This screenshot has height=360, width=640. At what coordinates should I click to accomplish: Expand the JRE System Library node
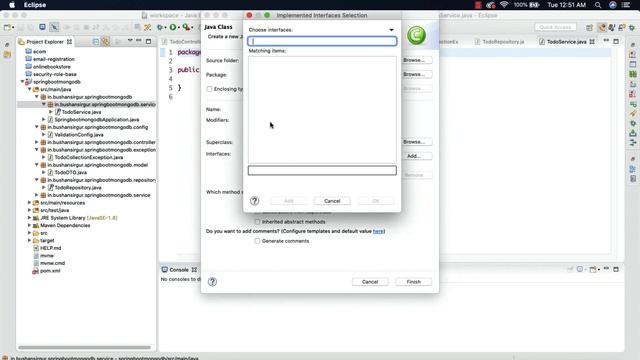coord(30,218)
